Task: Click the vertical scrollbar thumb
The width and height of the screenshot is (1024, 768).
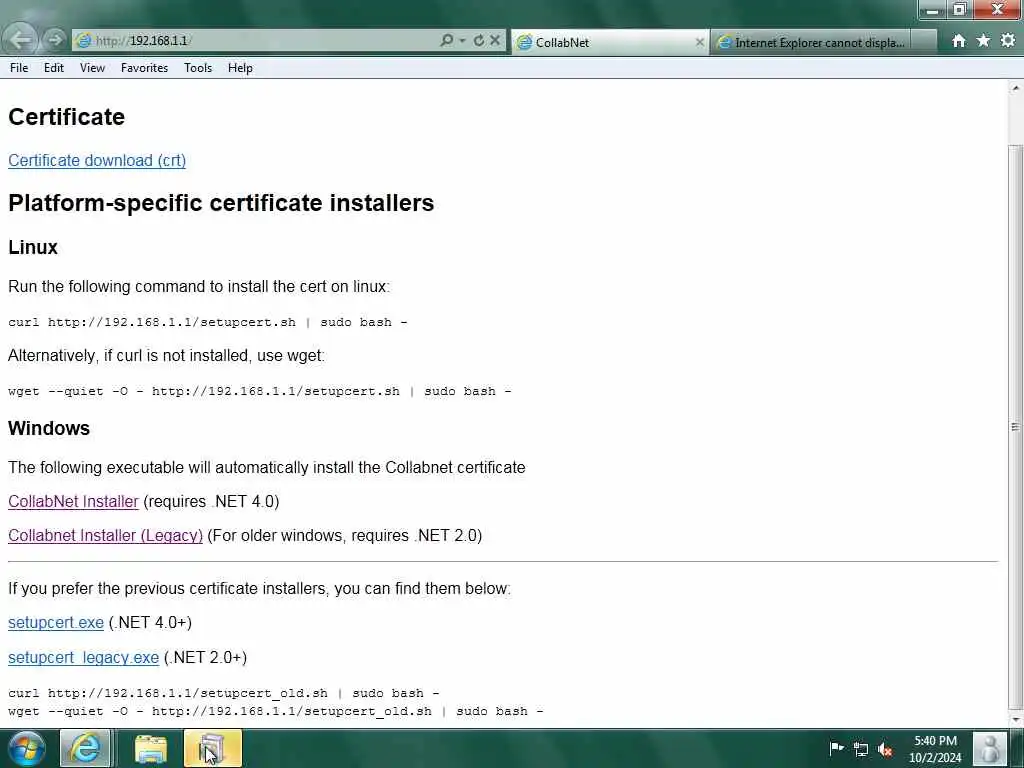Action: pyautogui.click(x=1016, y=426)
